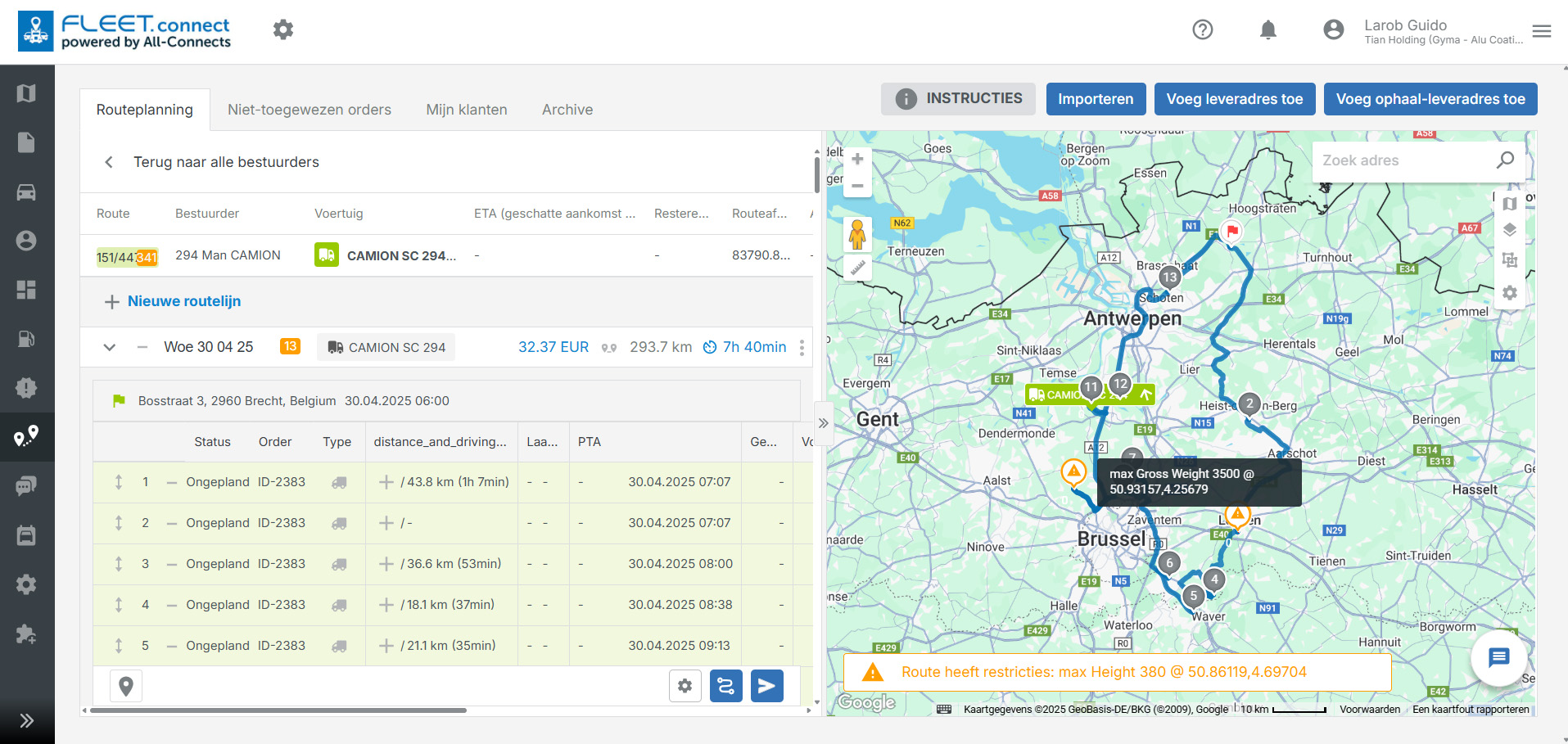
Task: Switch to Mijn klanten tab
Action: (467, 110)
